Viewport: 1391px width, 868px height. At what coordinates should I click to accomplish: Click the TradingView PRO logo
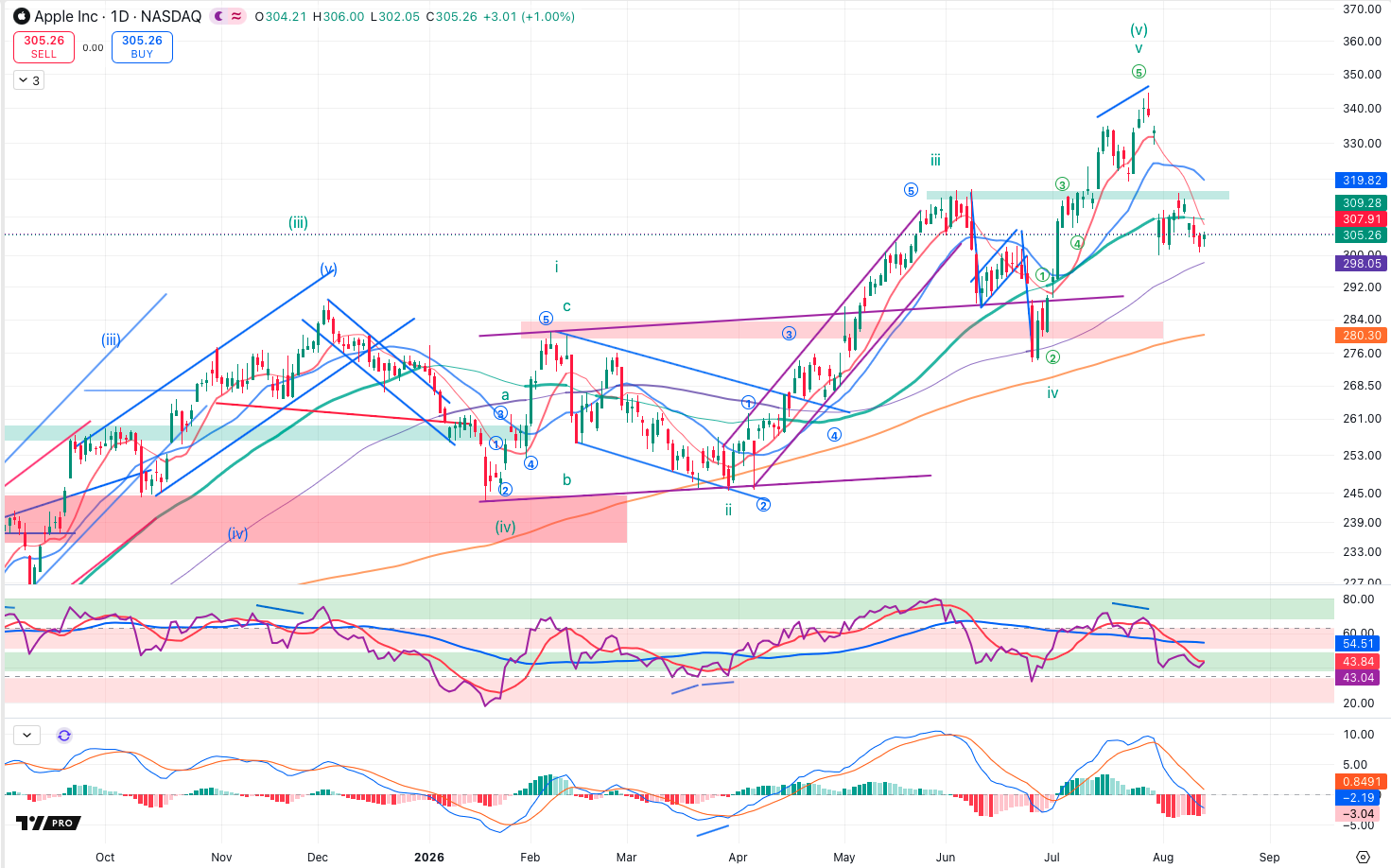point(48,823)
